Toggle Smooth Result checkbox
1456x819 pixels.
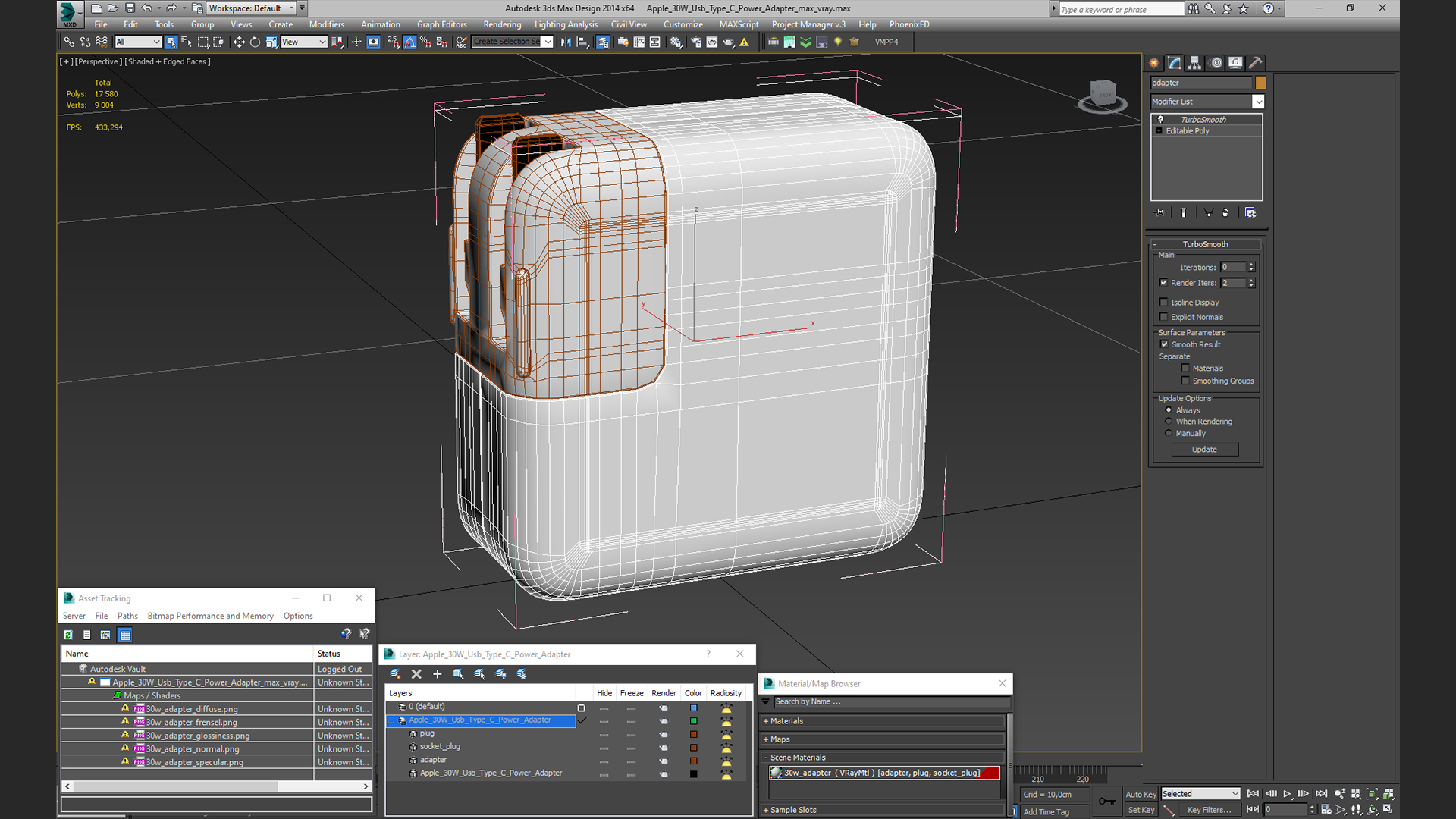click(1165, 344)
